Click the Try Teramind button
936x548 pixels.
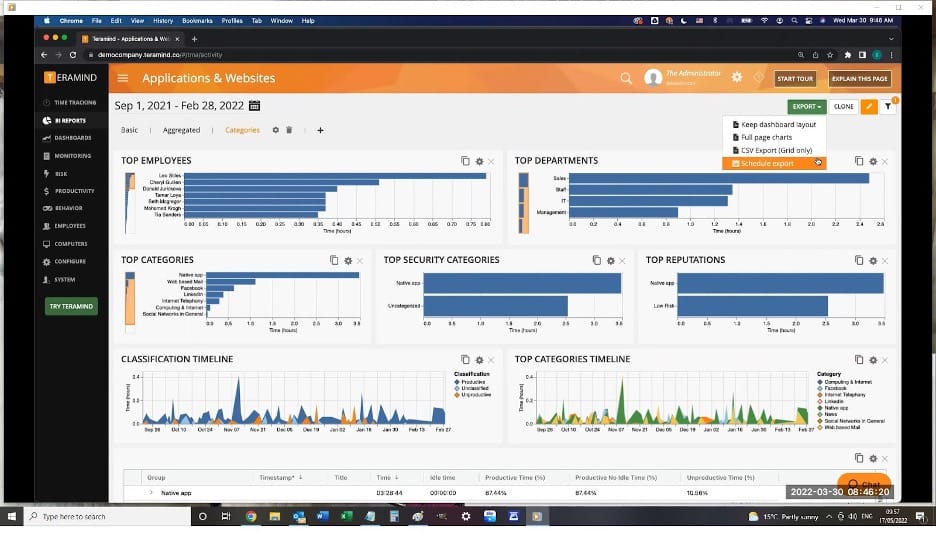coord(71,306)
